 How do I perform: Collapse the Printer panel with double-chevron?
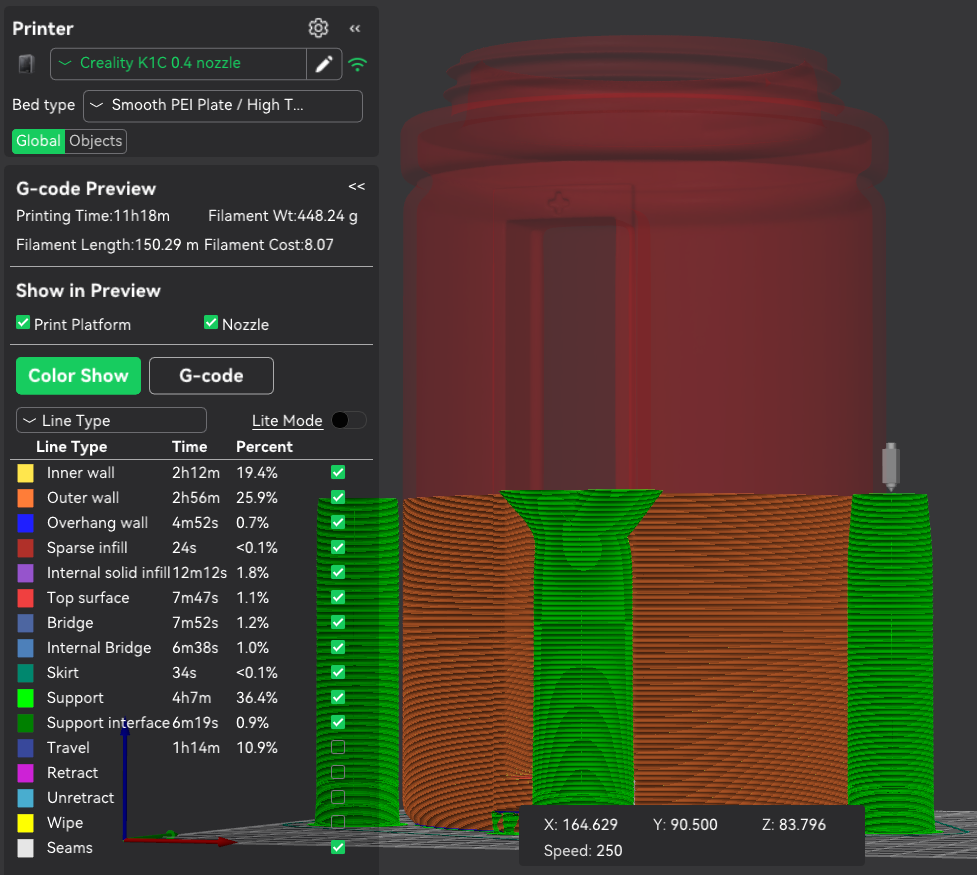[354, 28]
